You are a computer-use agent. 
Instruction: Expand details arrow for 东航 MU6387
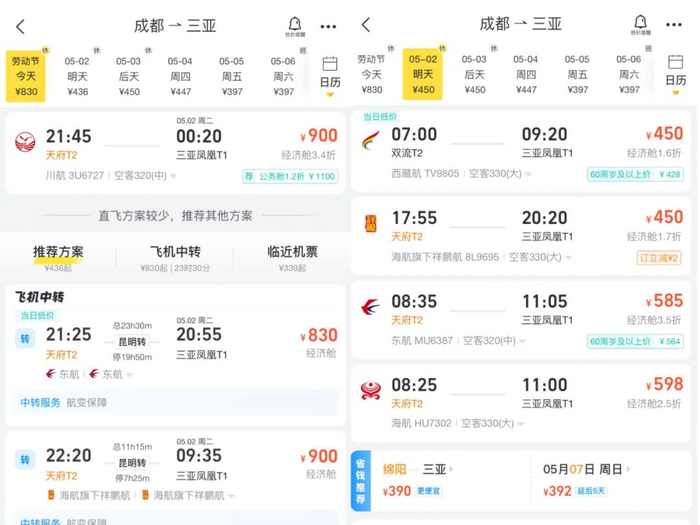[x=522, y=341]
